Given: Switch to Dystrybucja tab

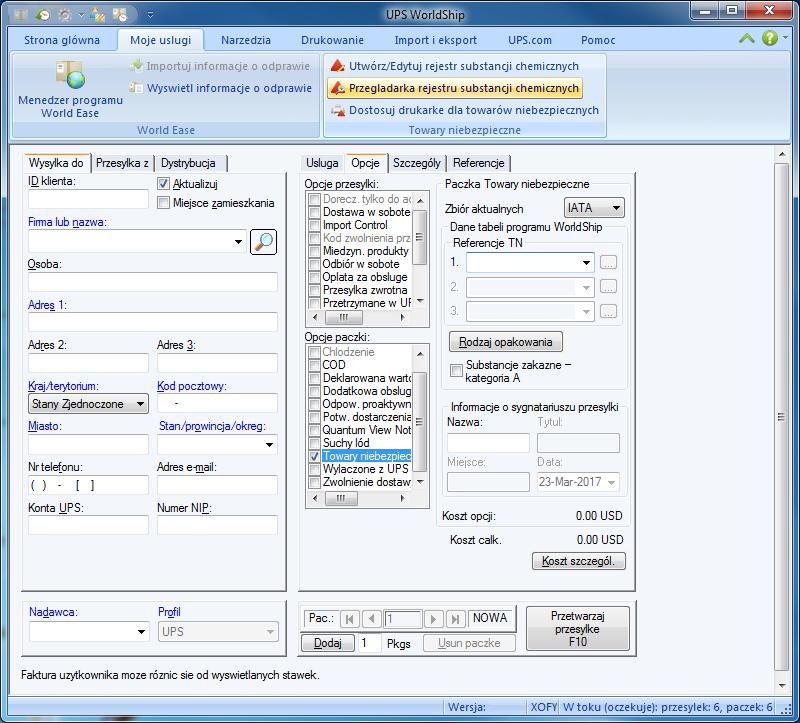Looking at the screenshot, I should coord(188,163).
